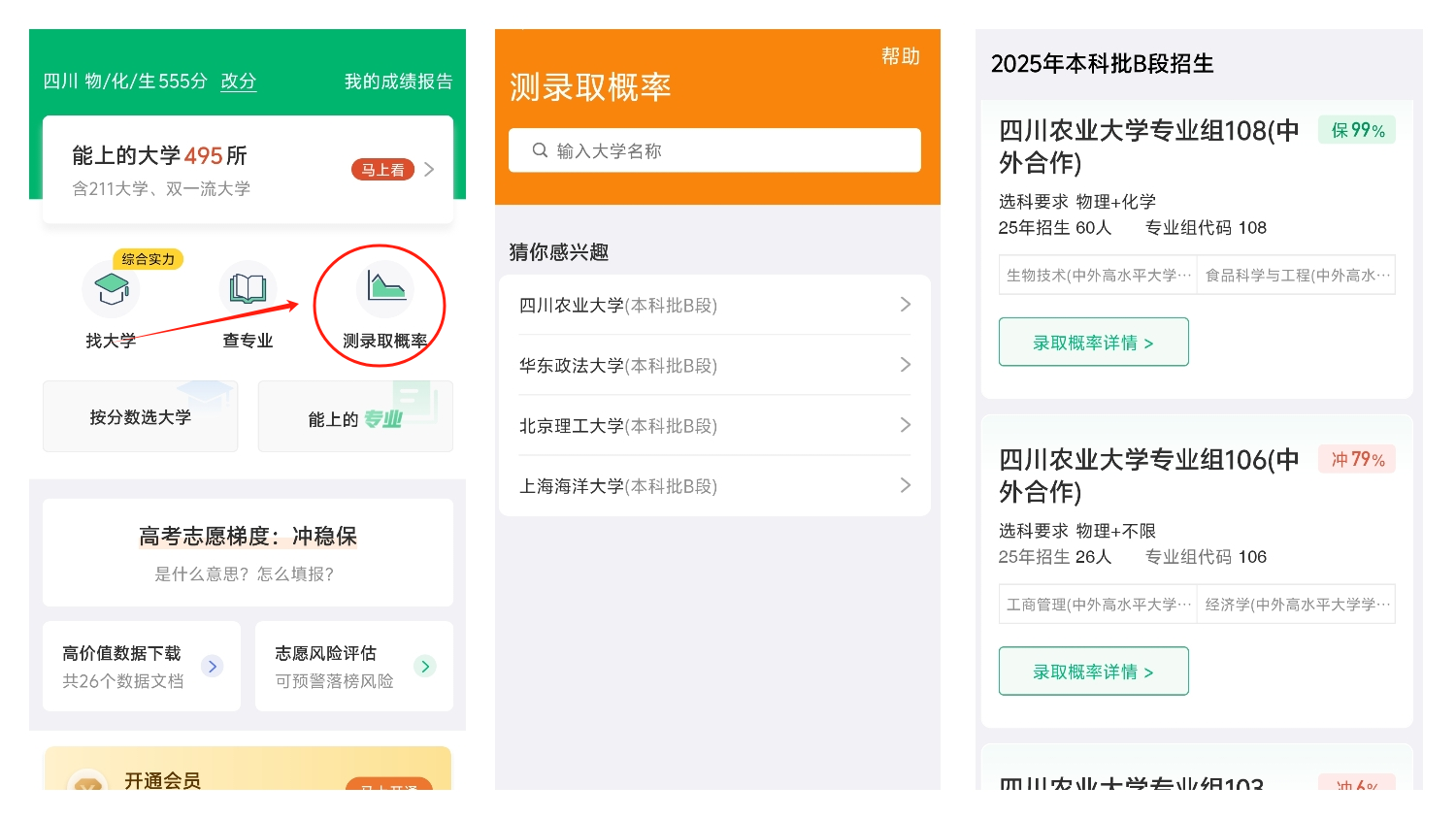Select the 能上的专业 tile
Image resolution: width=1456 pixels, height=819 pixels.
click(355, 418)
